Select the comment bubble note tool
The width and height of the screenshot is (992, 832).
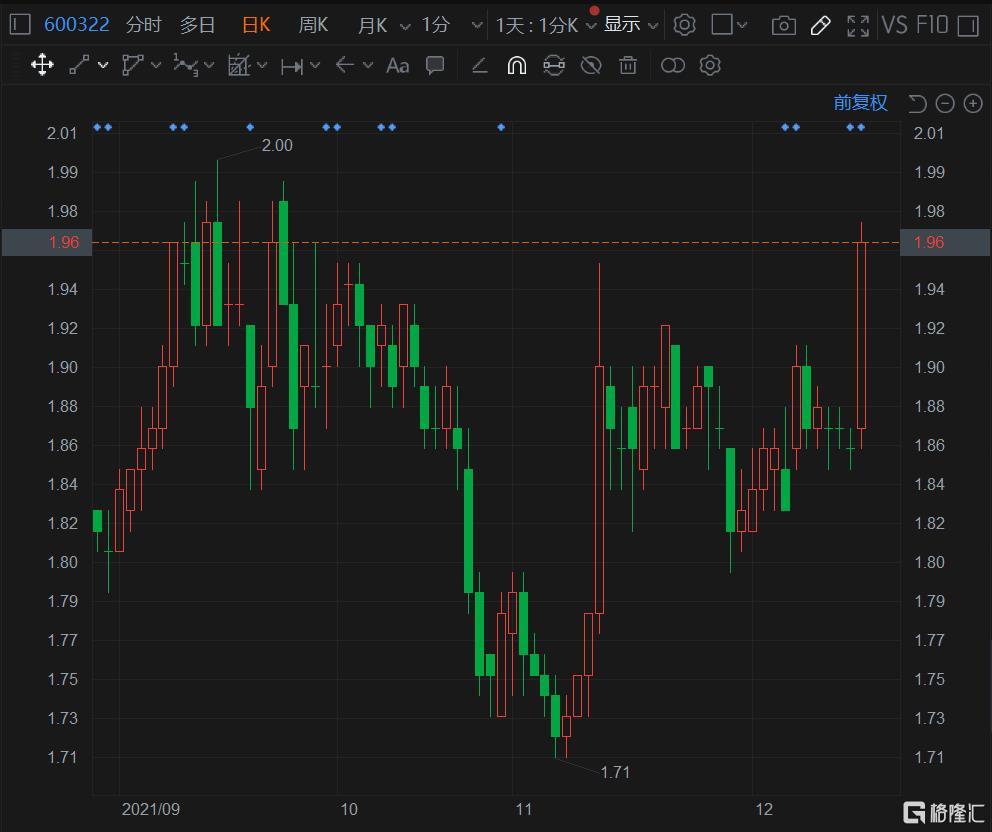435,65
